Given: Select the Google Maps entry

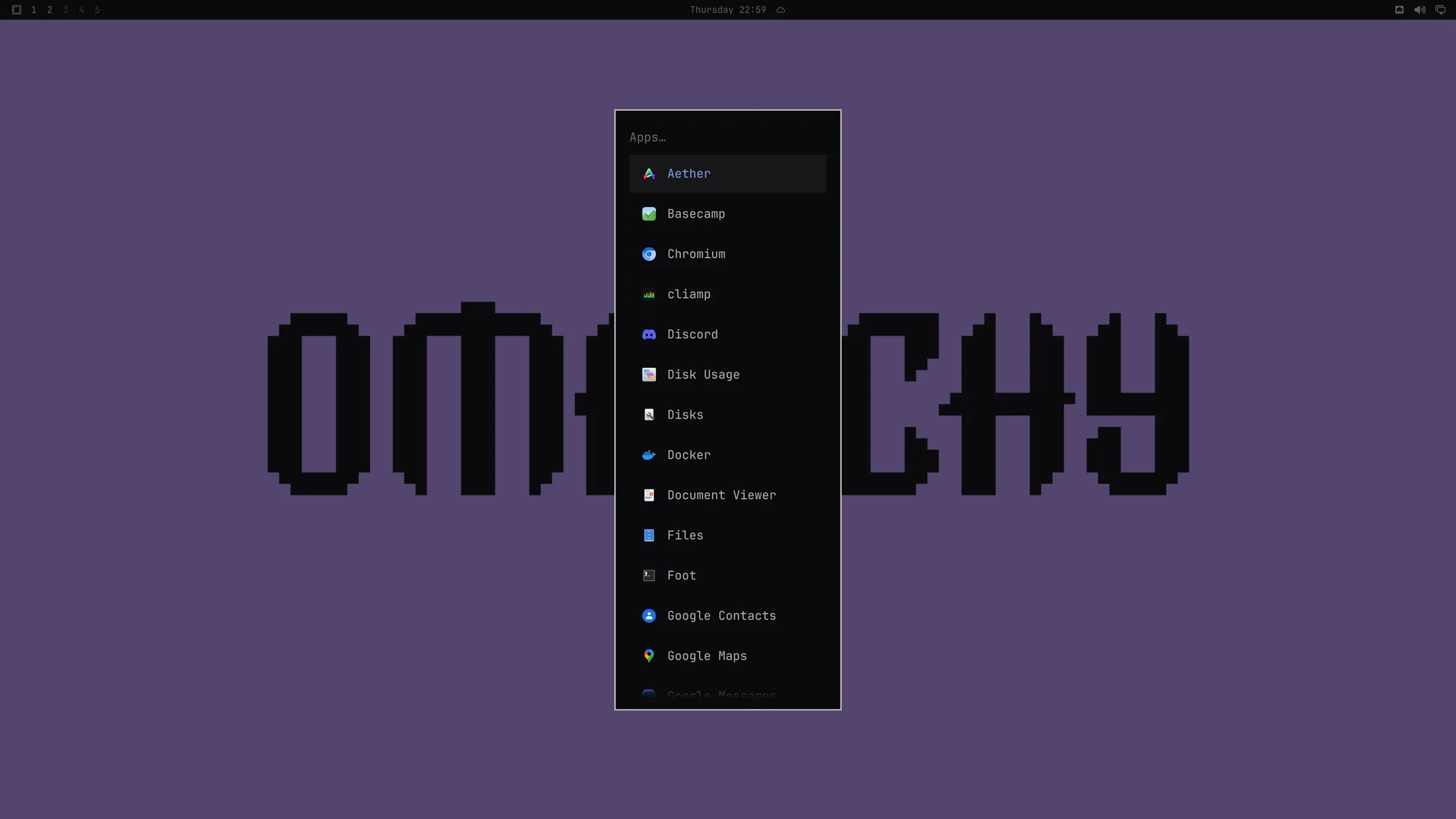Looking at the screenshot, I should pos(727,656).
